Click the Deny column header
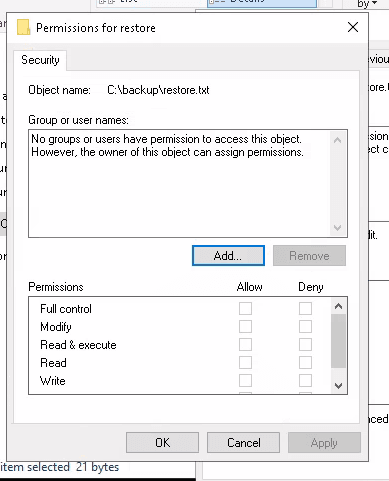Screen dimensions: 389x481 (x=311, y=287)
